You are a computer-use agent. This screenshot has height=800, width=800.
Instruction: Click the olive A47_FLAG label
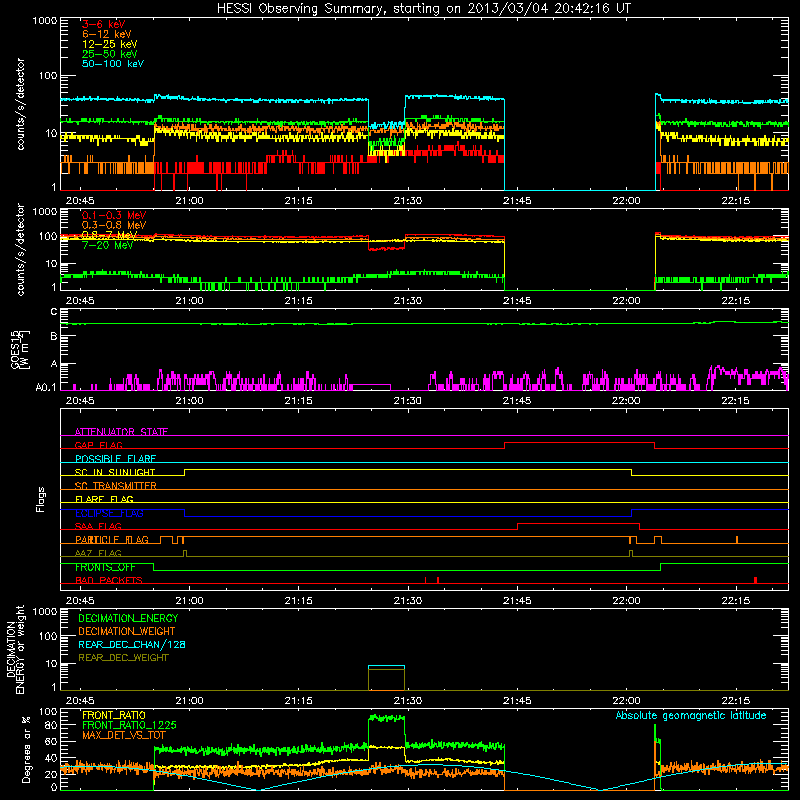coord(98,553)
